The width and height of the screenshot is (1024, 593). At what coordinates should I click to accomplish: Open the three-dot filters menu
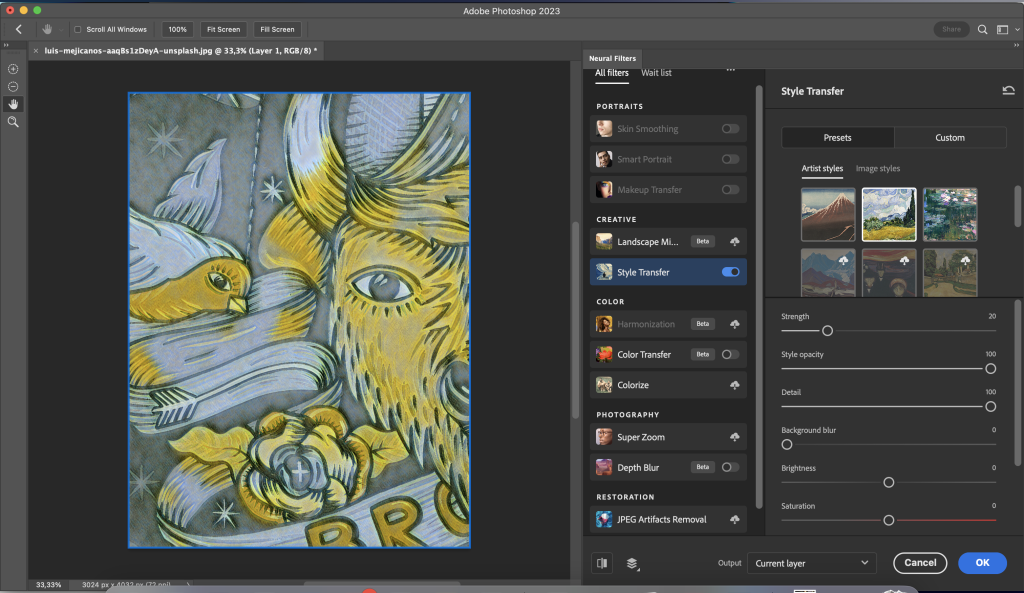(x=731, y=69)
